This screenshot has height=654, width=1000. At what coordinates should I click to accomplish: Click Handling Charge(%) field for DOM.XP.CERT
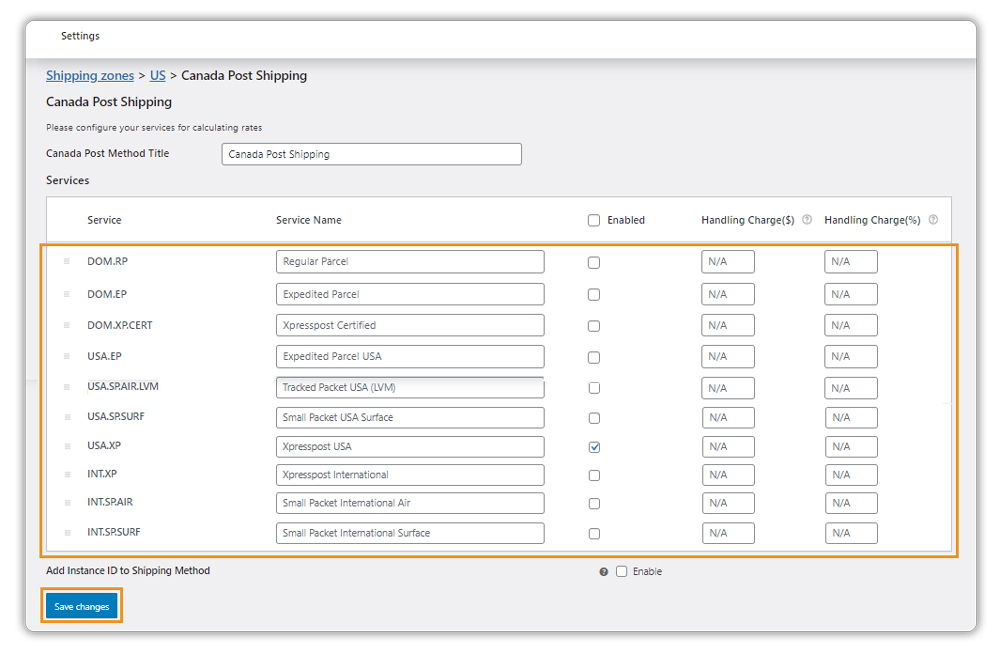pyautogui.click(x=851, y=325)
